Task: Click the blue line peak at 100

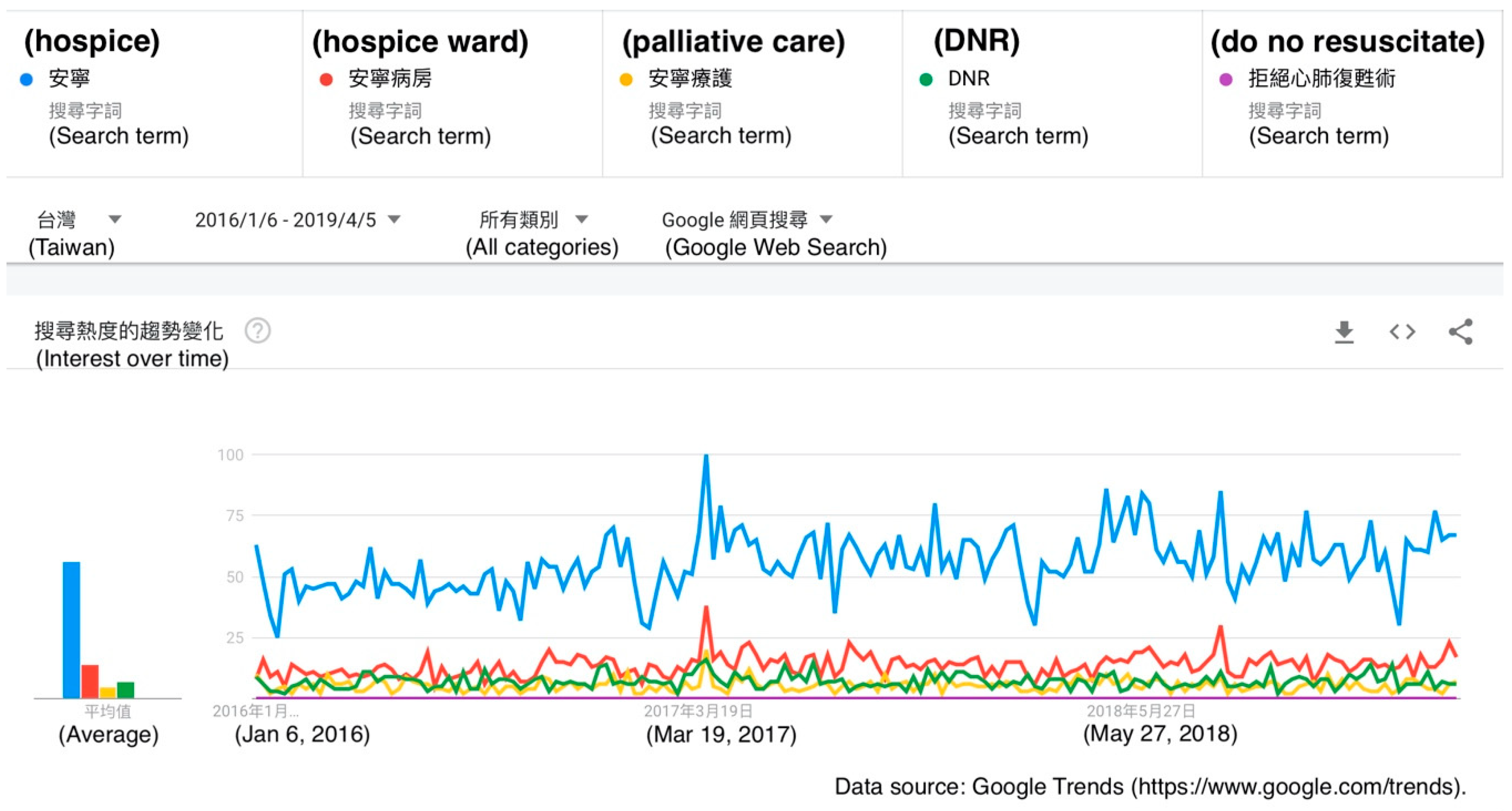Action: [706, 456]
